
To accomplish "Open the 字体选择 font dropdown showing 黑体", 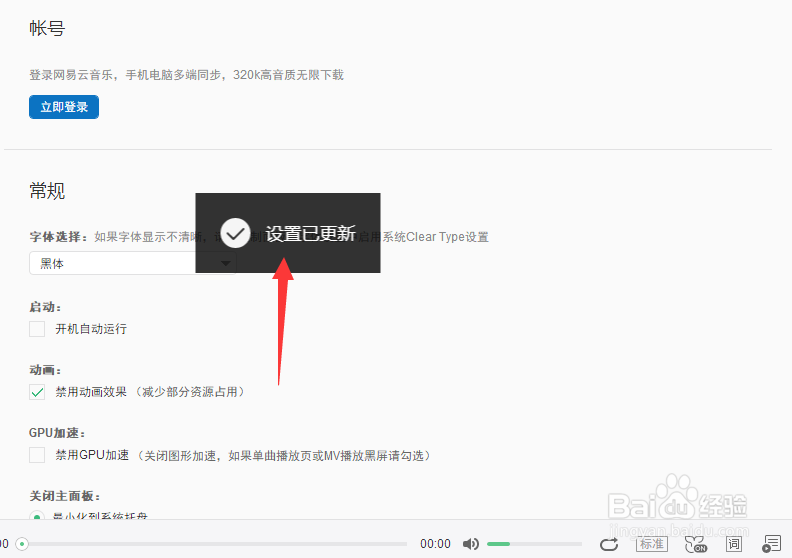I will [132, 263].
